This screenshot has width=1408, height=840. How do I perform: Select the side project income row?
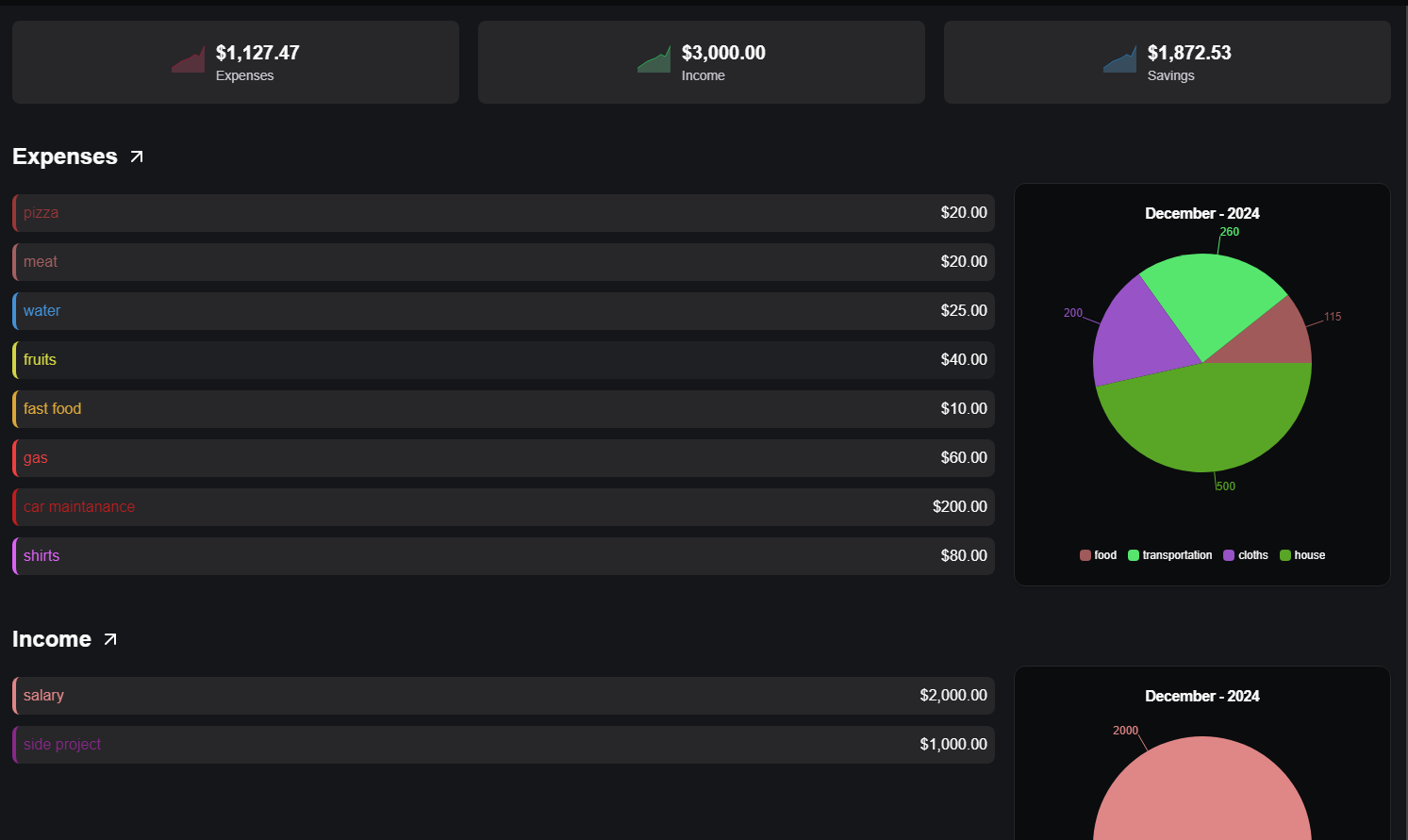(x=504, y=745)
